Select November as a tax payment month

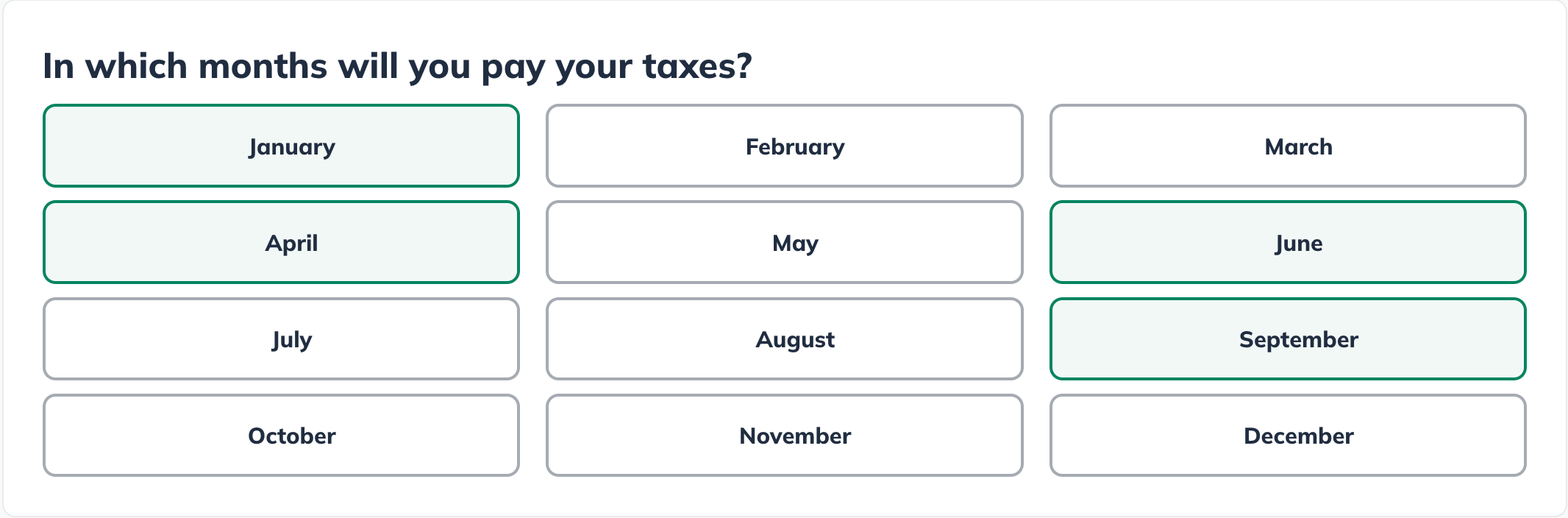[x=794, y=435]
